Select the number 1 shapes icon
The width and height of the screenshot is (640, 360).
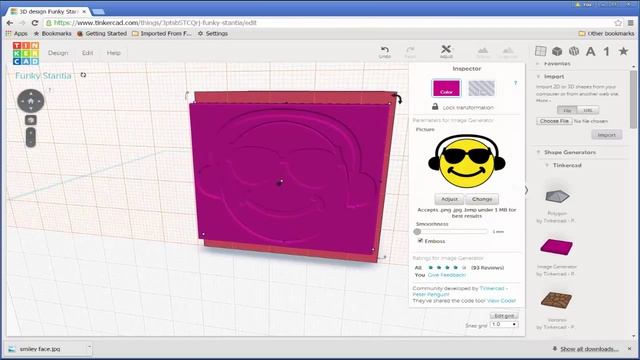[607, 51]
